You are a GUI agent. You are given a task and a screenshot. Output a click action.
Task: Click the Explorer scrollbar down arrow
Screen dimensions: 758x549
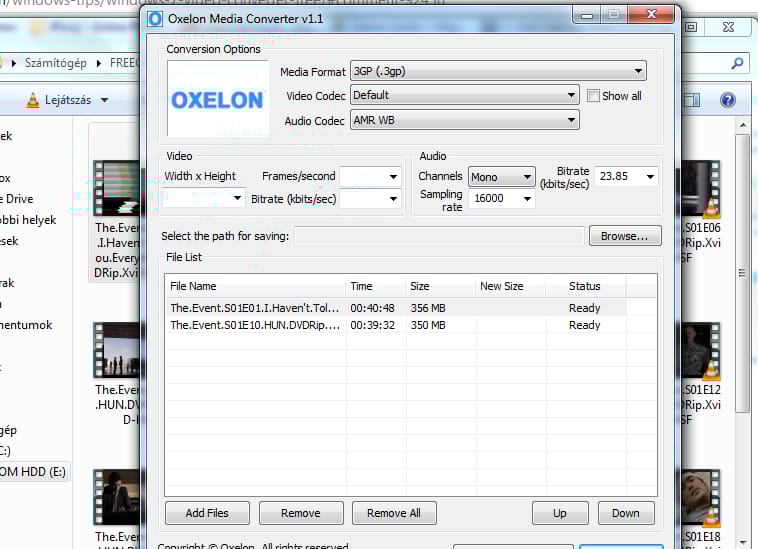(743, 542)
